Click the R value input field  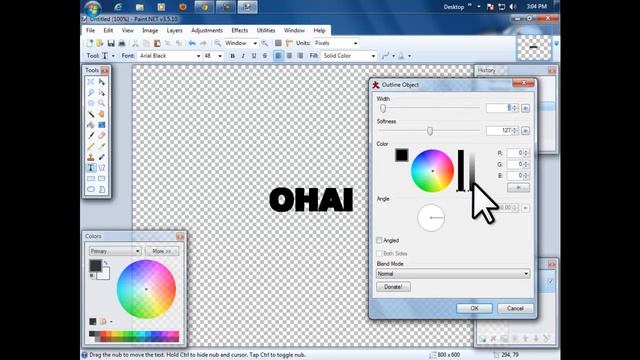point(515,153)
